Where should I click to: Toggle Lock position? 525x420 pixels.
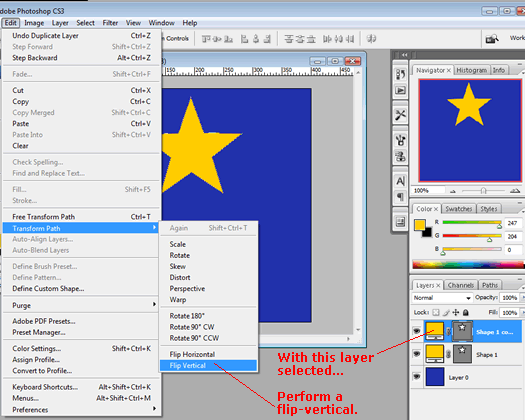(456, 312)
